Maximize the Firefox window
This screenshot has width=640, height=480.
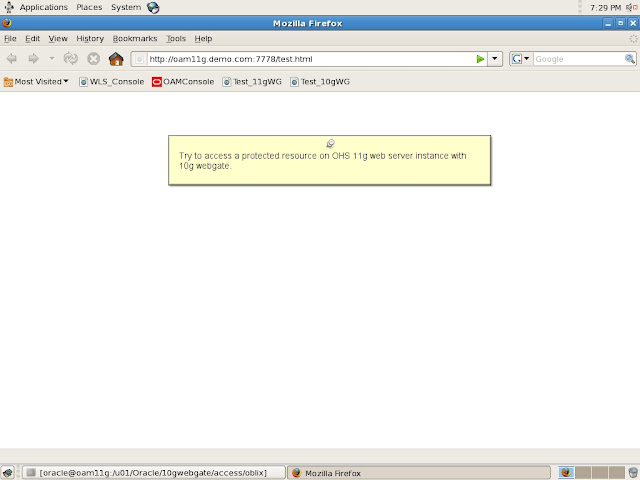620,23
